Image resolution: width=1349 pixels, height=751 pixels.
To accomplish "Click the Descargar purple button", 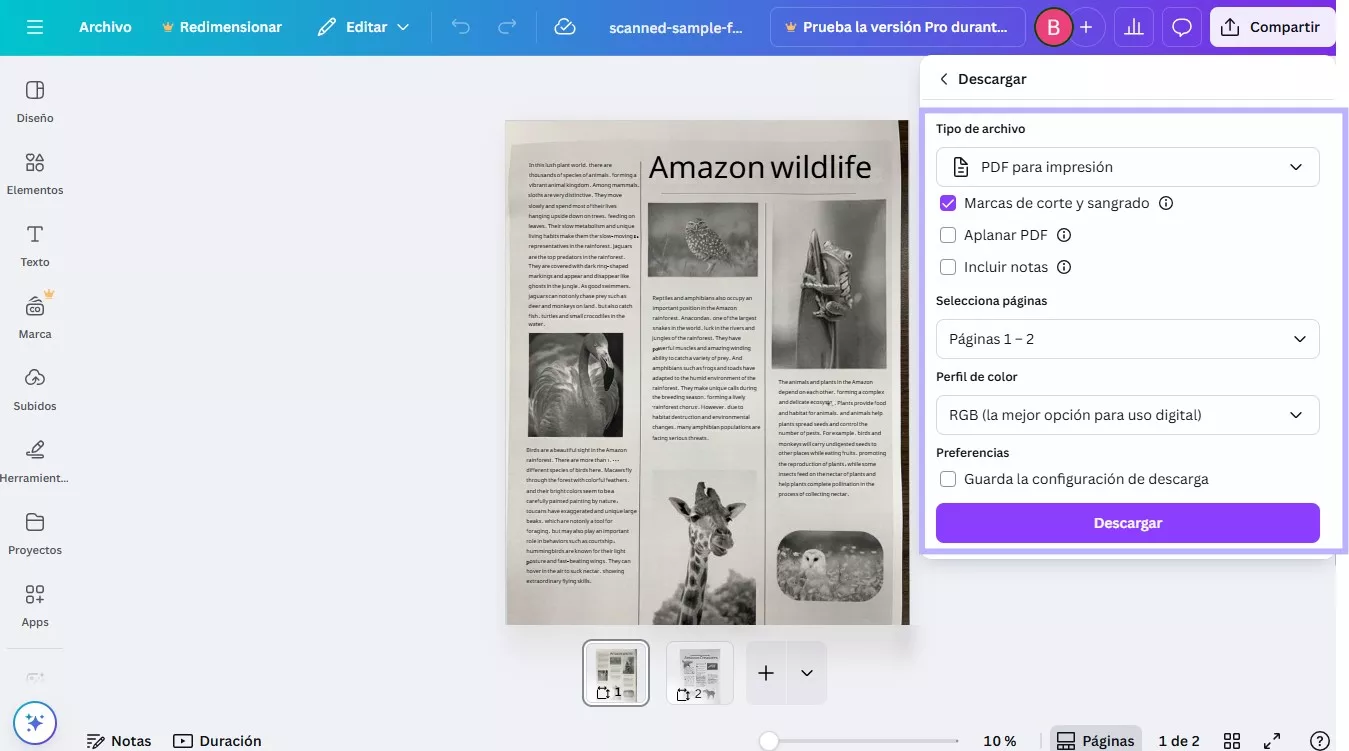I will coord(1128,523).
